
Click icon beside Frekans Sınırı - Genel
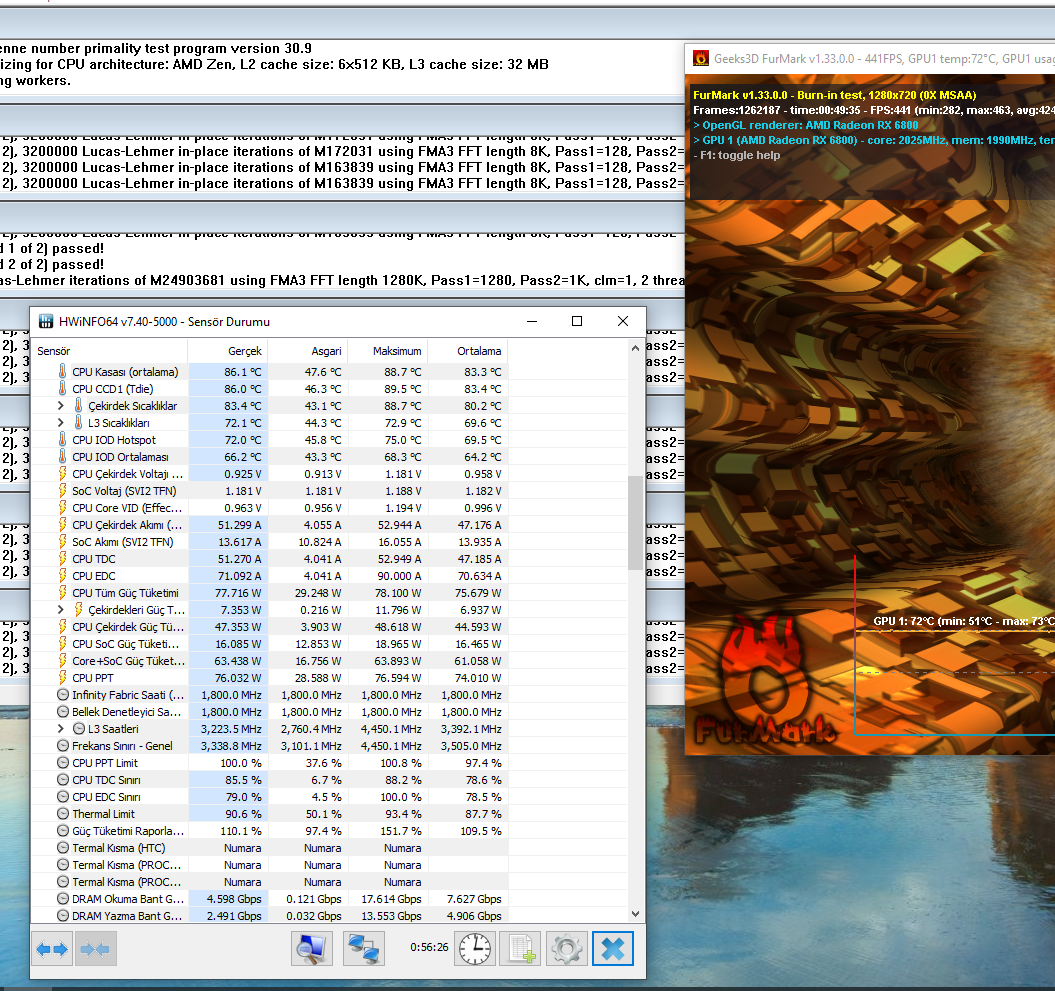(x=63, y=745)
